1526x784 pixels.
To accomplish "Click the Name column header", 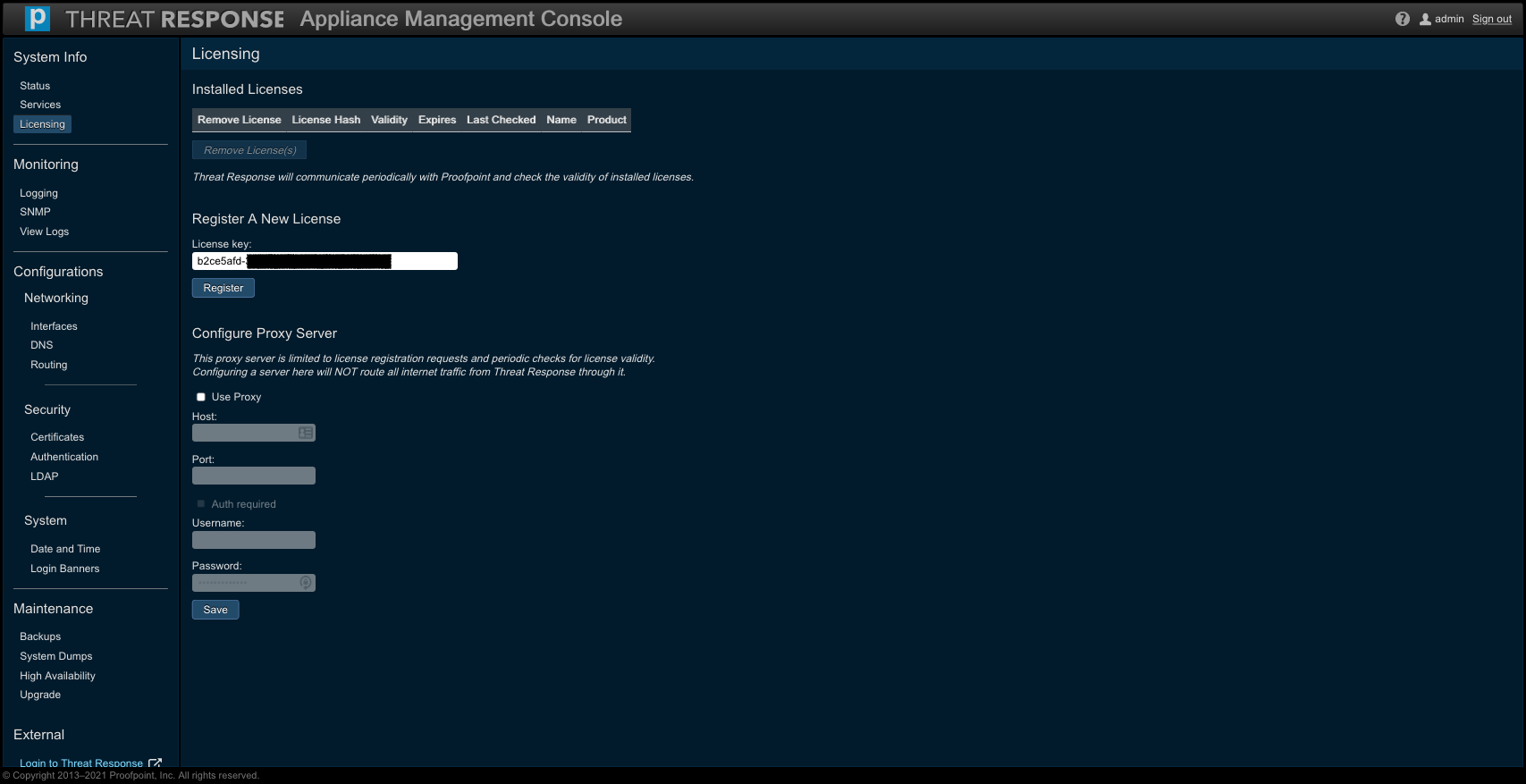I will (561, 120).
